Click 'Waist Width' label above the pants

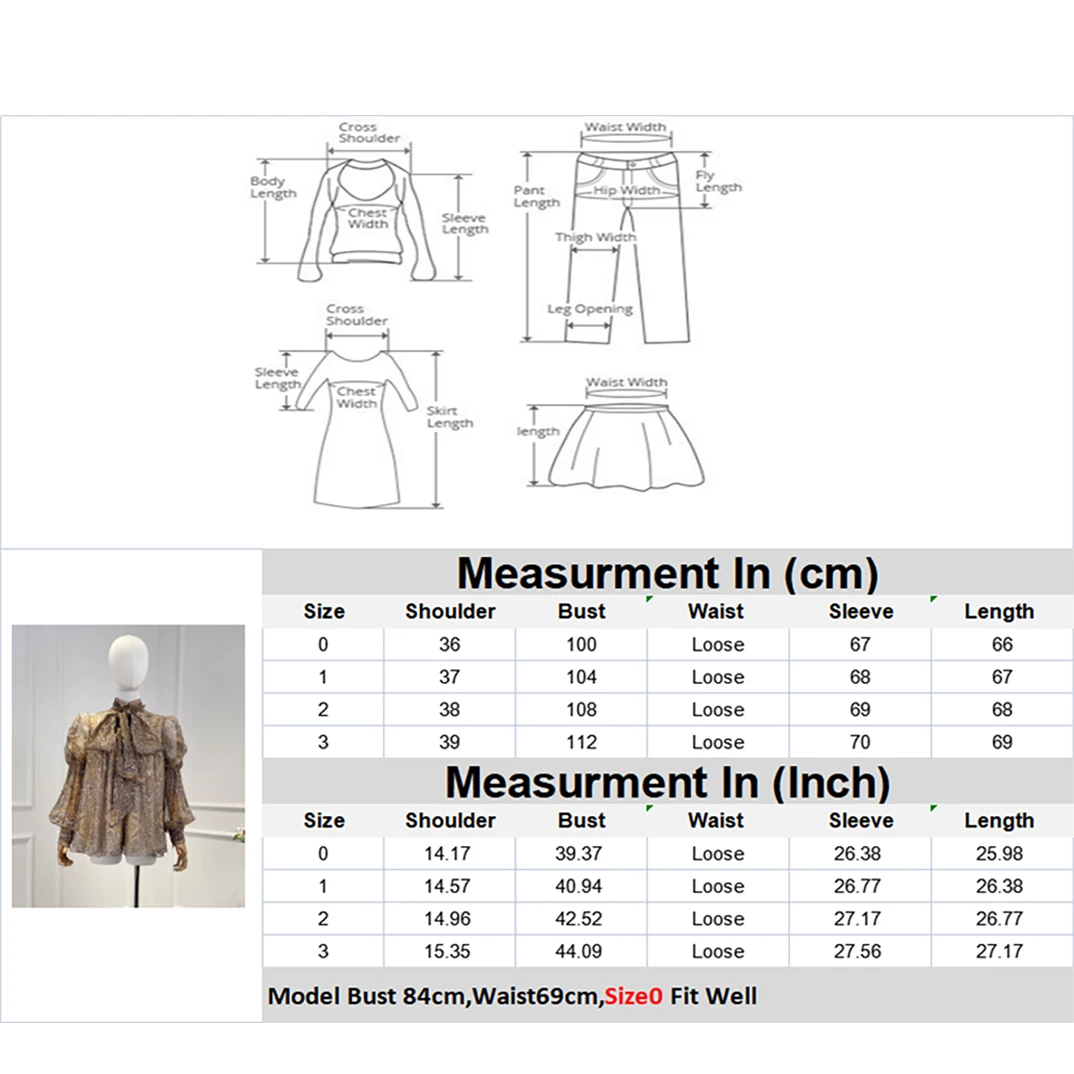pos(625,127)
